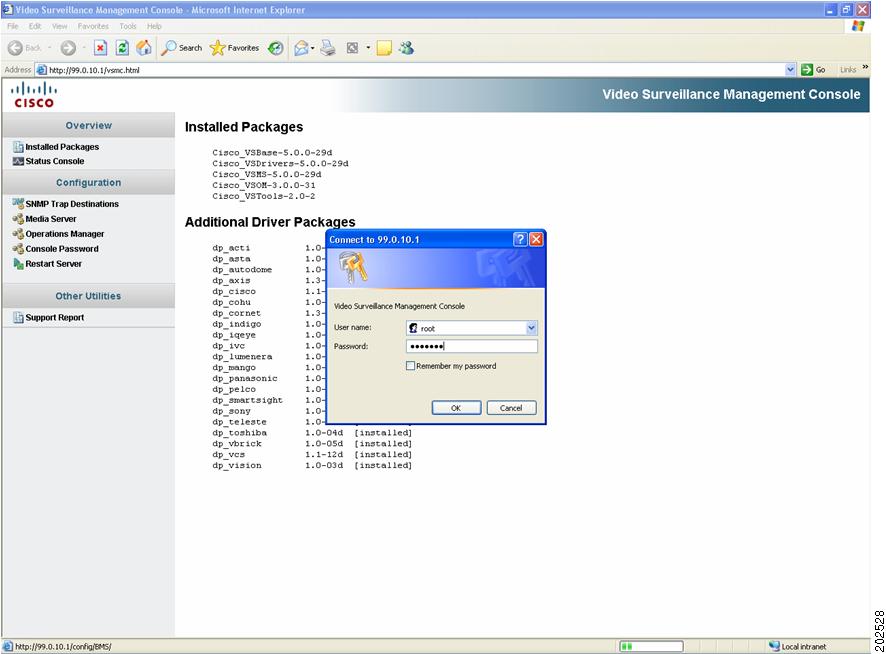Close the Connect to 99.0.10.1 dialog
Screen dimensions: 886x654
point(536,239)
